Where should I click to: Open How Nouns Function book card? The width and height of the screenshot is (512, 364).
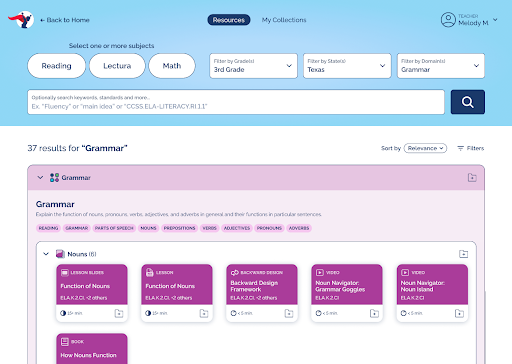[92, 349]
